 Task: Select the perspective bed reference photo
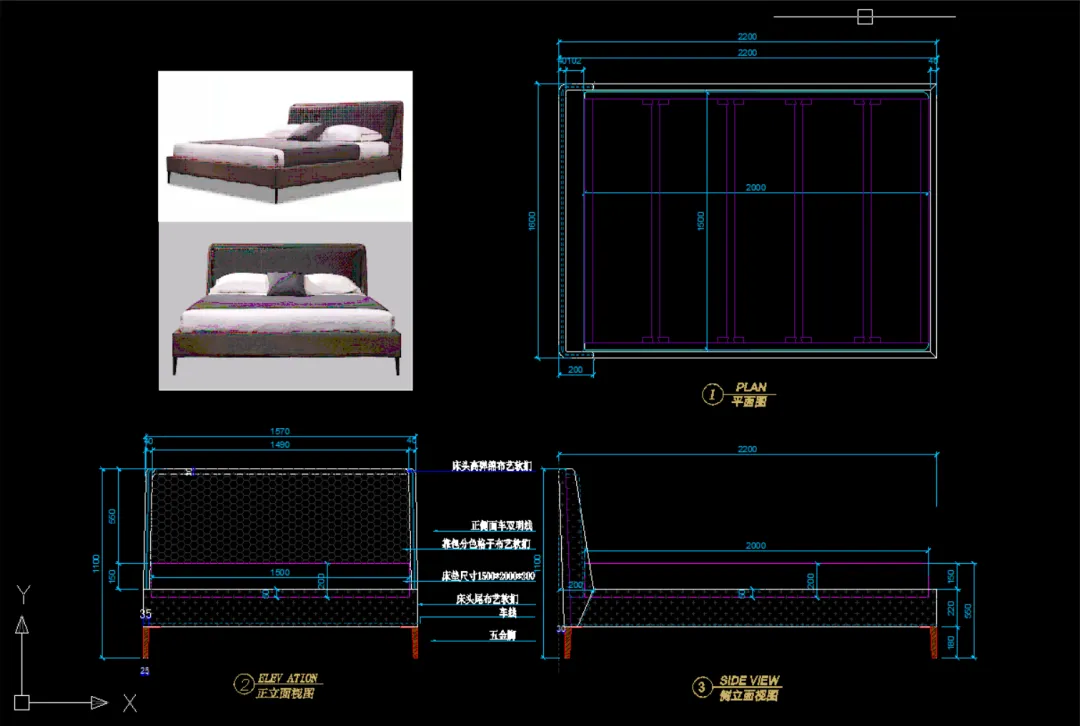pos(285,146)
